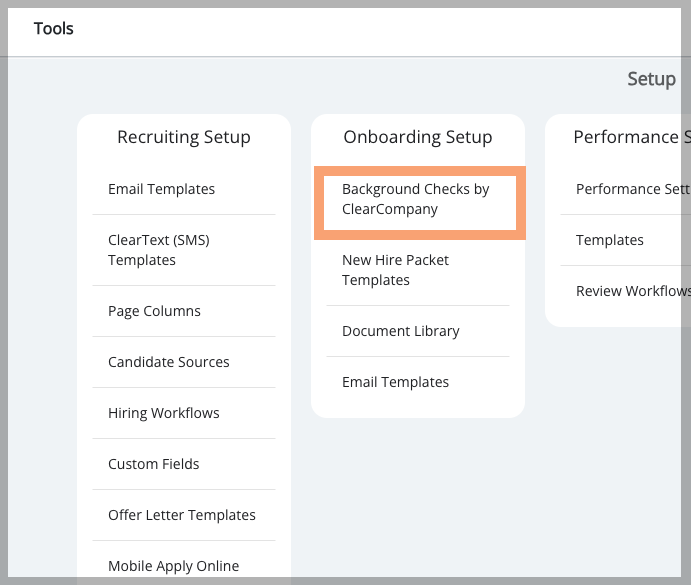Open Offer Letter Templates
This screenshot has width=691, height=585.
pos(181,515)
